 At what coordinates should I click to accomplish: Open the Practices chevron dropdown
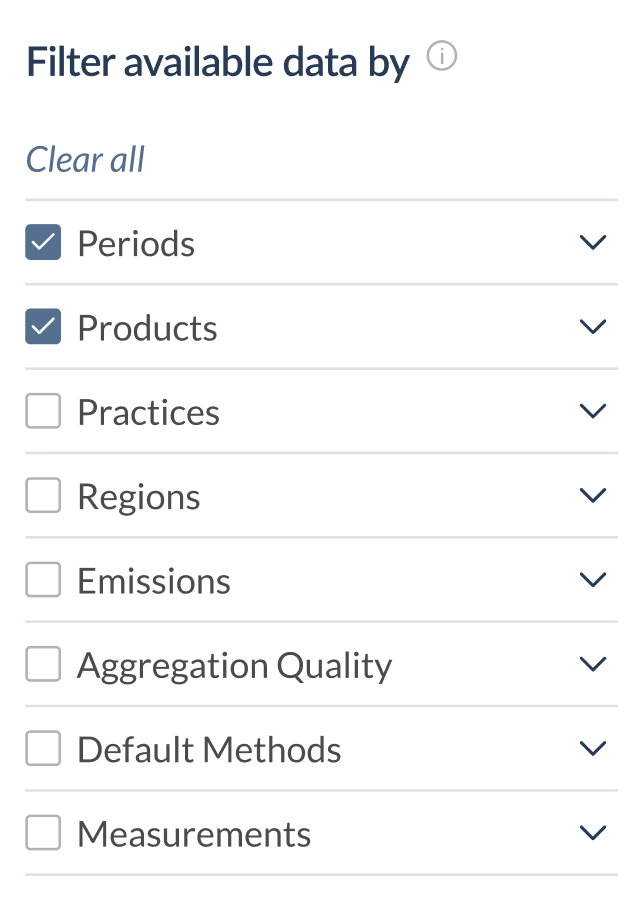[x=593, y=411]
